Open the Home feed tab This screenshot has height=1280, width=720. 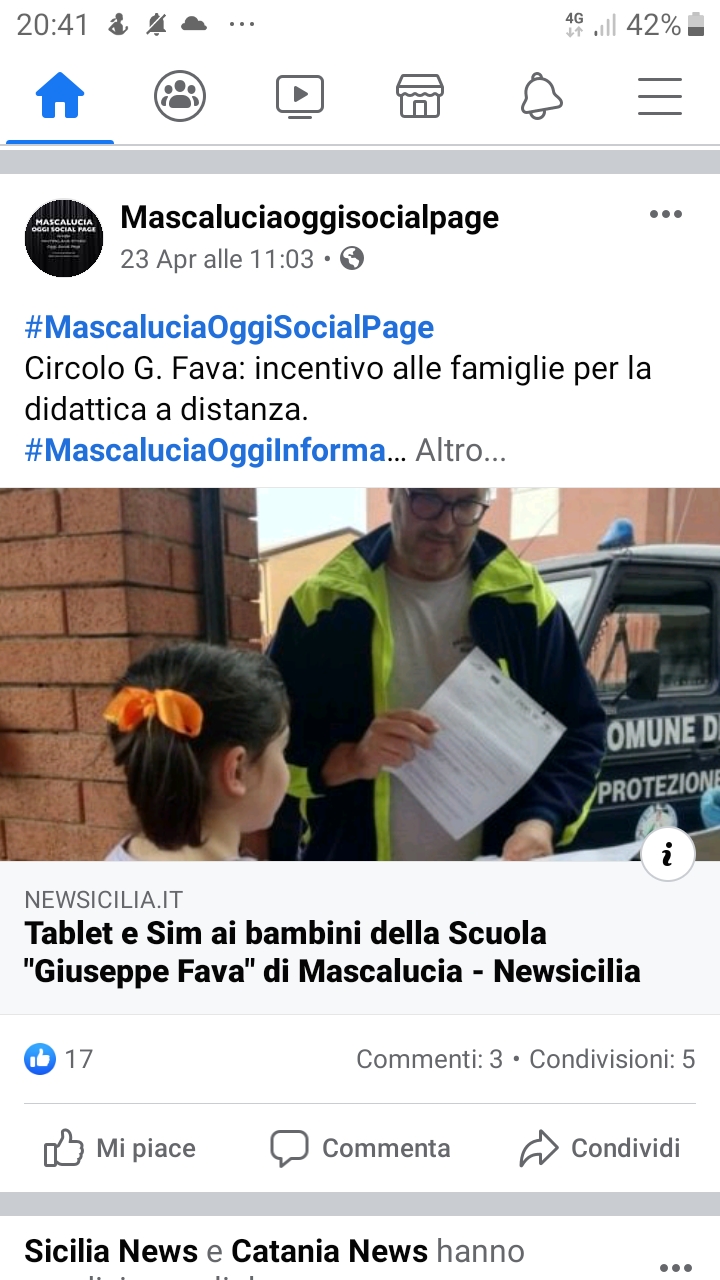coord(60,97)
